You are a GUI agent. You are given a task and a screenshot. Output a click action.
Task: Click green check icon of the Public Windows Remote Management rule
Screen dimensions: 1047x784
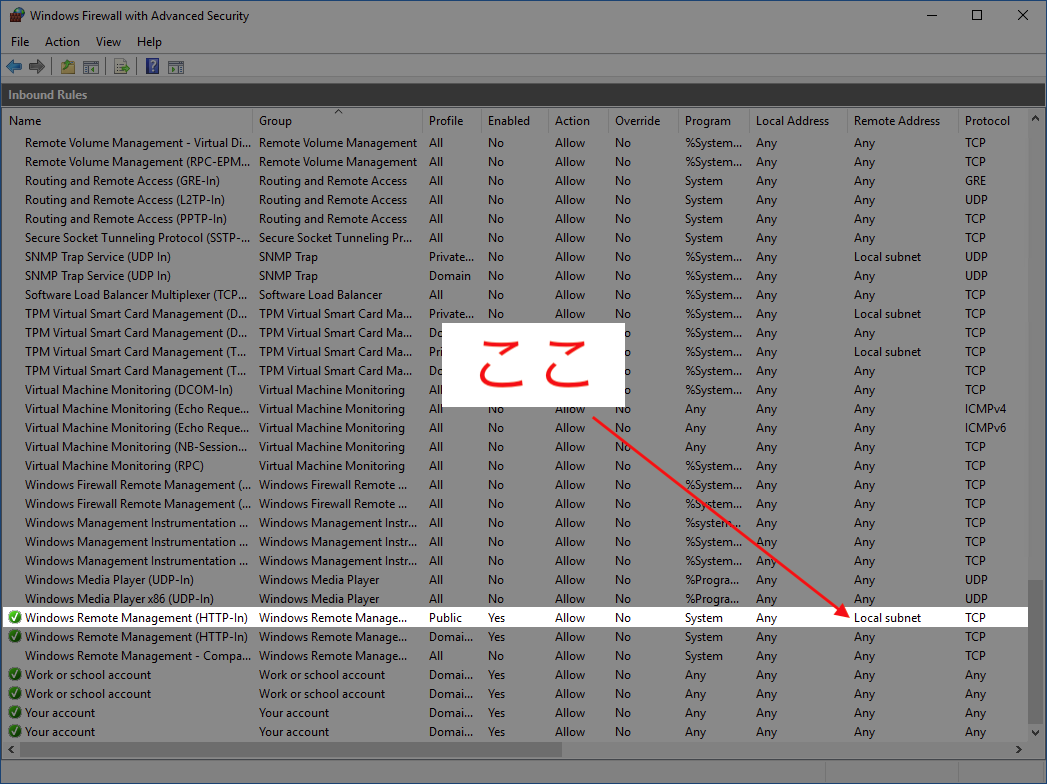(x=15, y=618)
